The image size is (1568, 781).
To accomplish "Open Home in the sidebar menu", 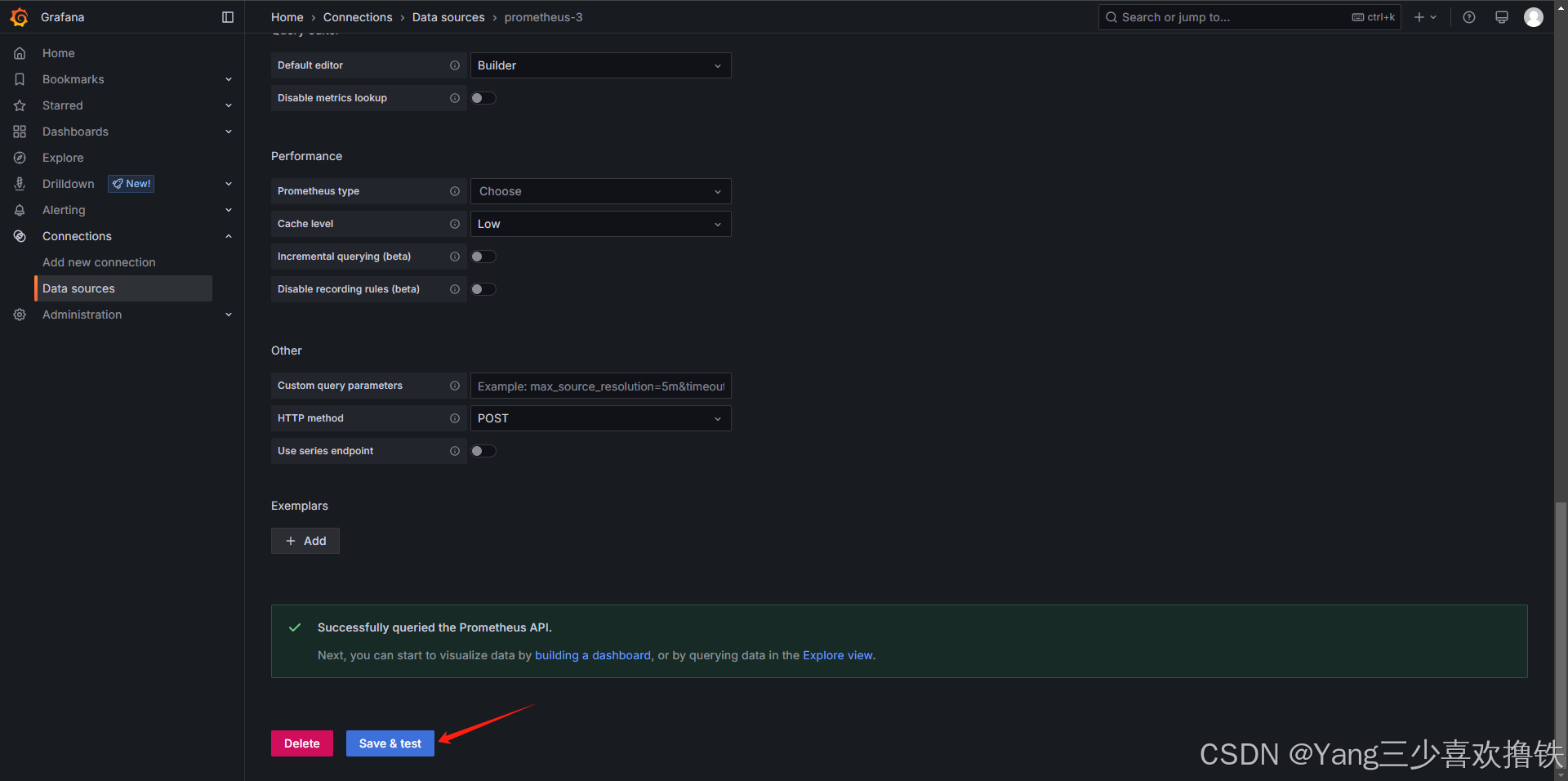I will point(59,53).
